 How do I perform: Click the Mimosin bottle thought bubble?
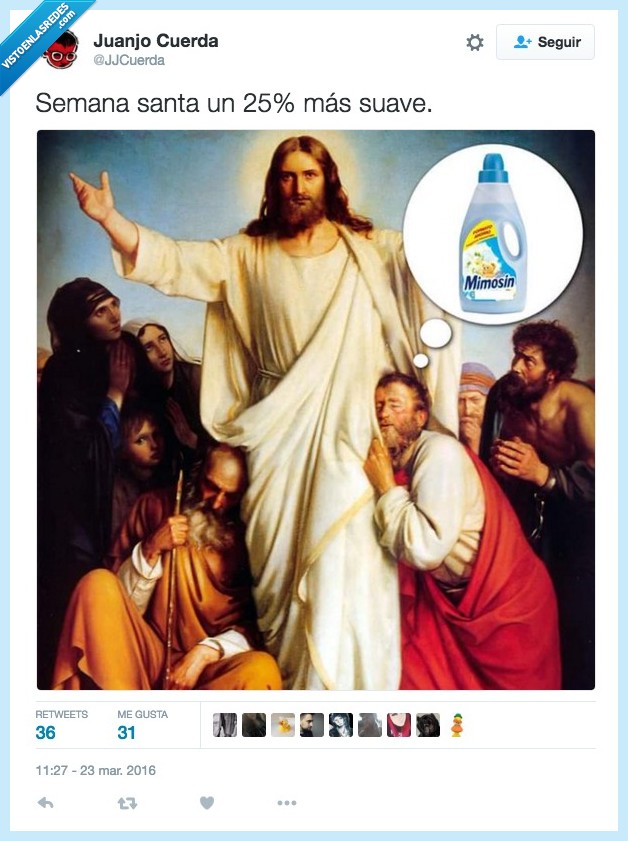click(492, 234)
